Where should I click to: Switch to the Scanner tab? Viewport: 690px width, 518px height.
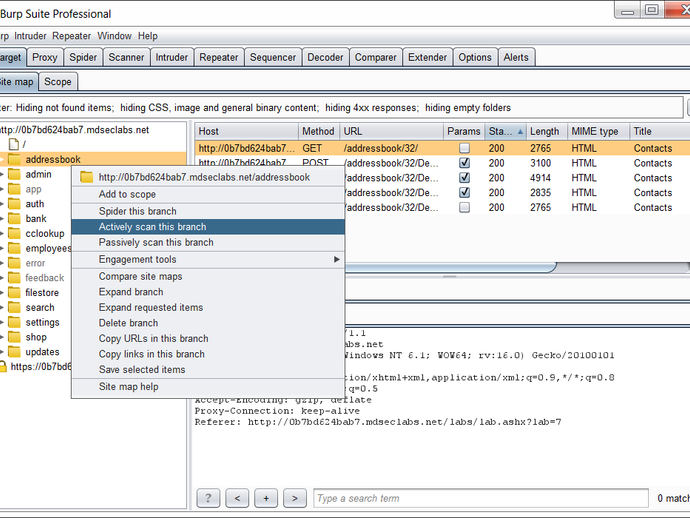[x=126, y=57]
